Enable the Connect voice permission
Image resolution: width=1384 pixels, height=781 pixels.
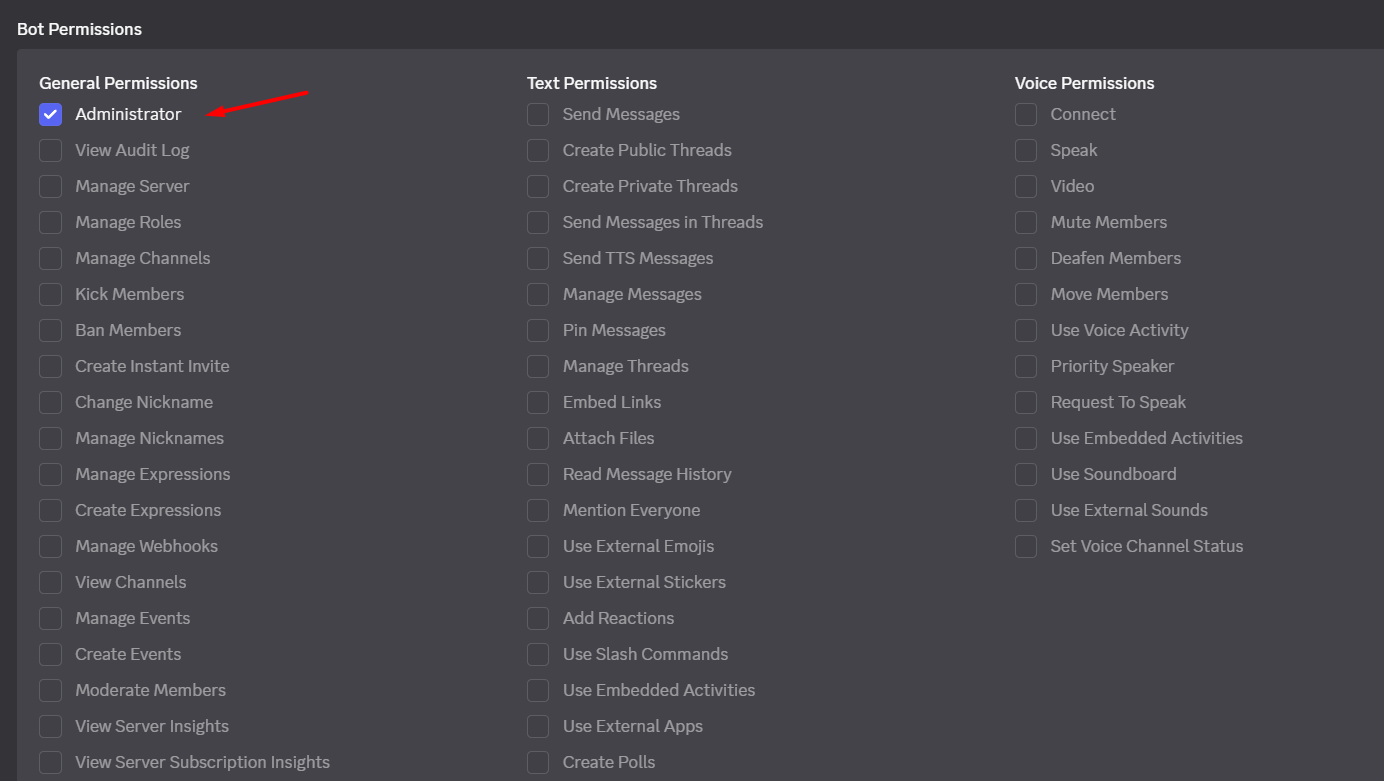pyautogui.click(x=1026, y=114)
